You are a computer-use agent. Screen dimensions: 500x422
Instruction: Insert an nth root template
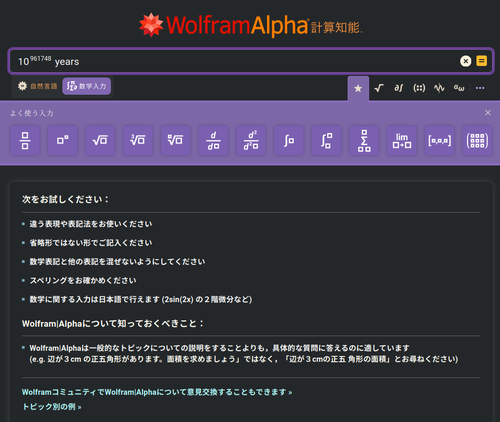coord(176,140)
